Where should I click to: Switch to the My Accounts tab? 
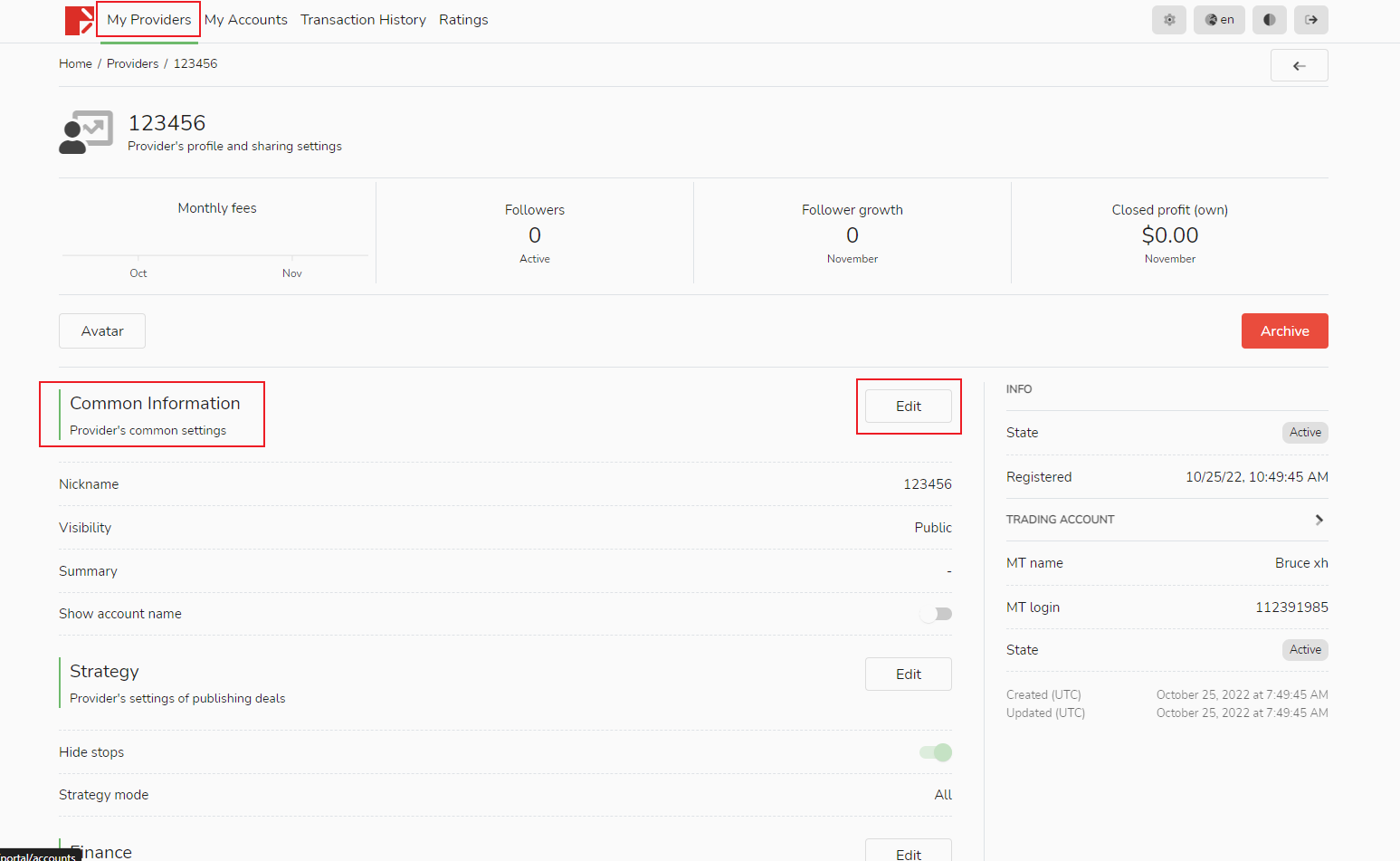245,20
